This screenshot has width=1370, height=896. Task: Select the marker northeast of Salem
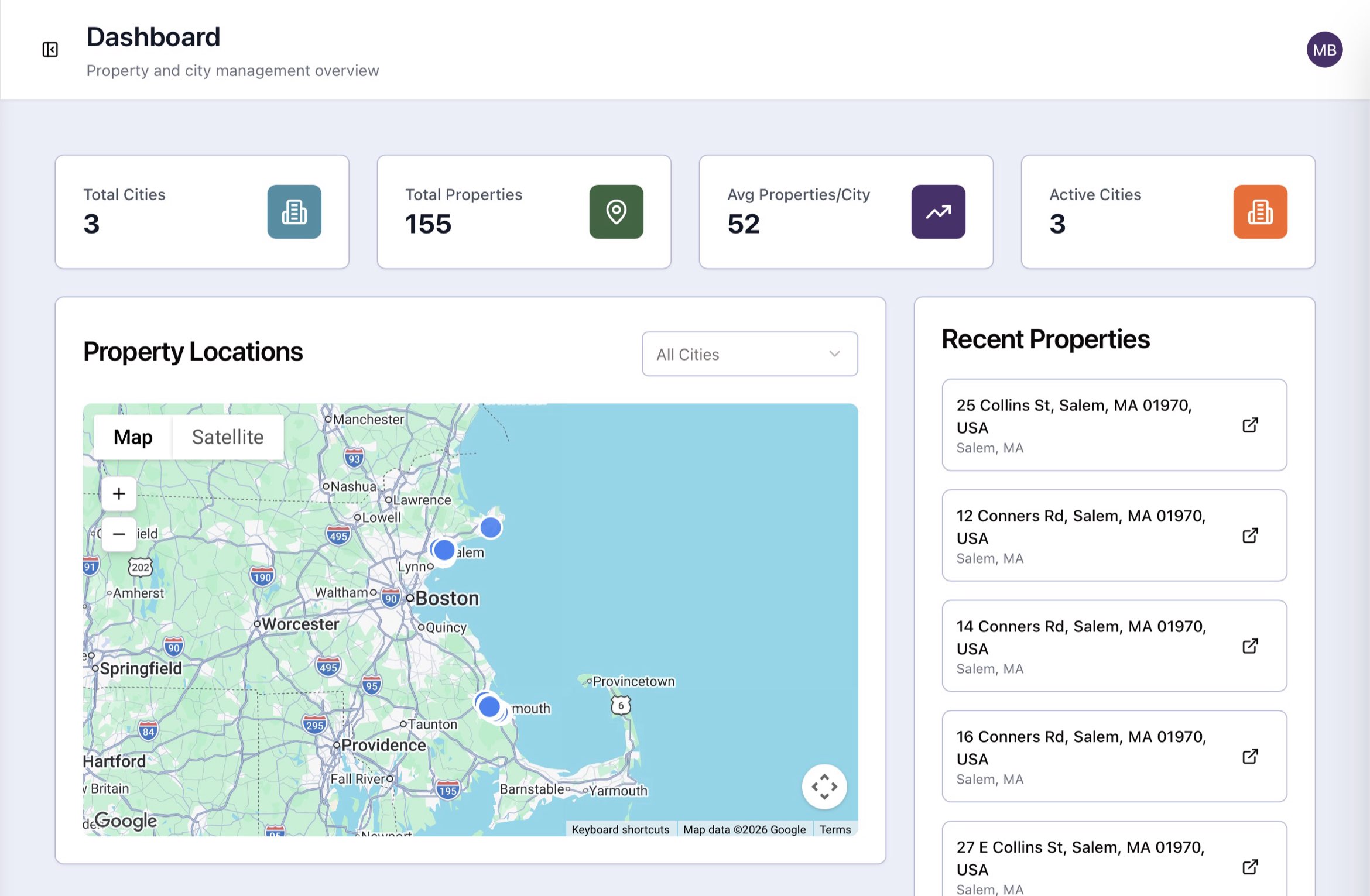pos(491,527)
